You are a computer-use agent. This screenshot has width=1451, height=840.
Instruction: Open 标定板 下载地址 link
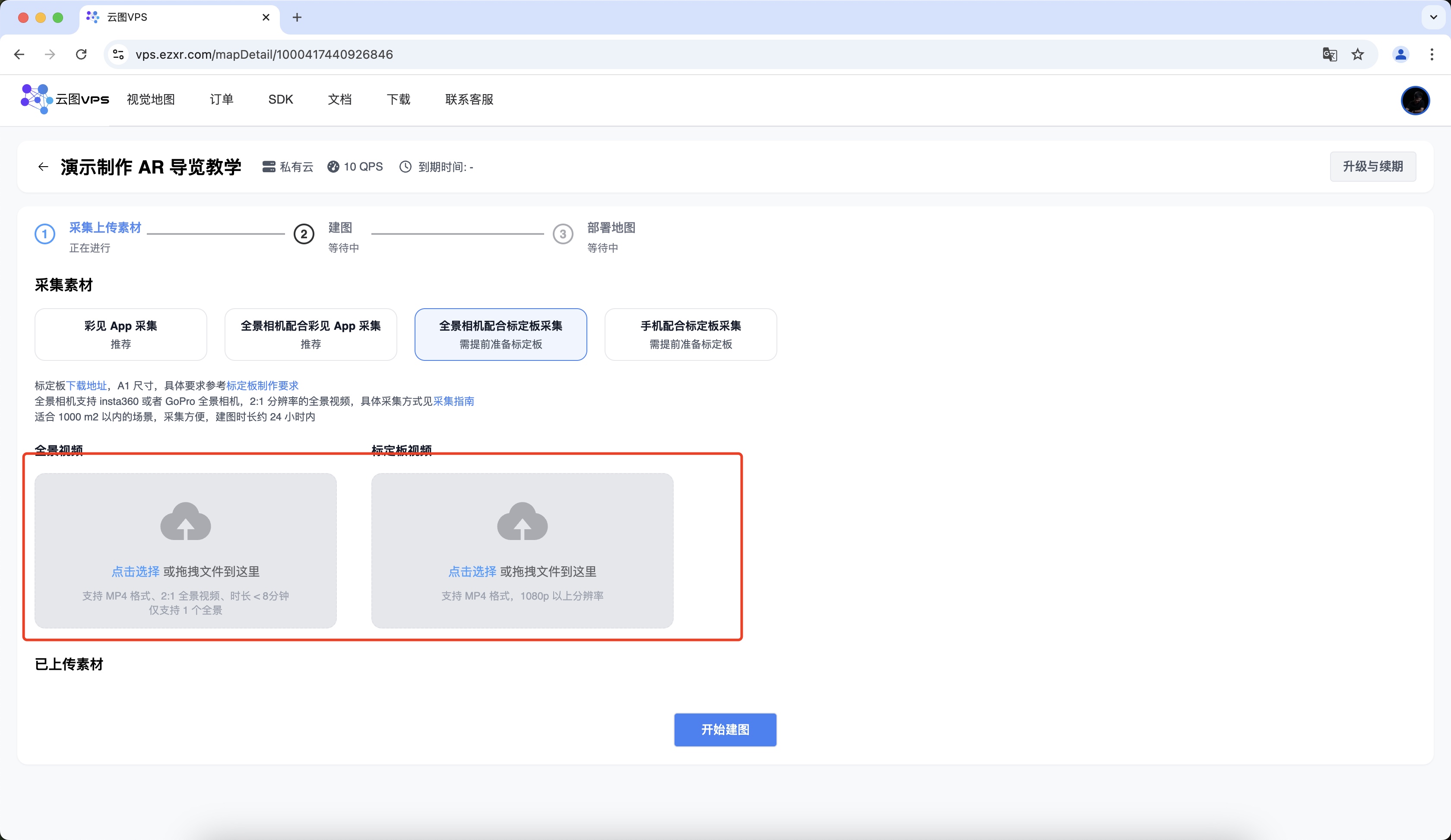[x=87, y=385]
